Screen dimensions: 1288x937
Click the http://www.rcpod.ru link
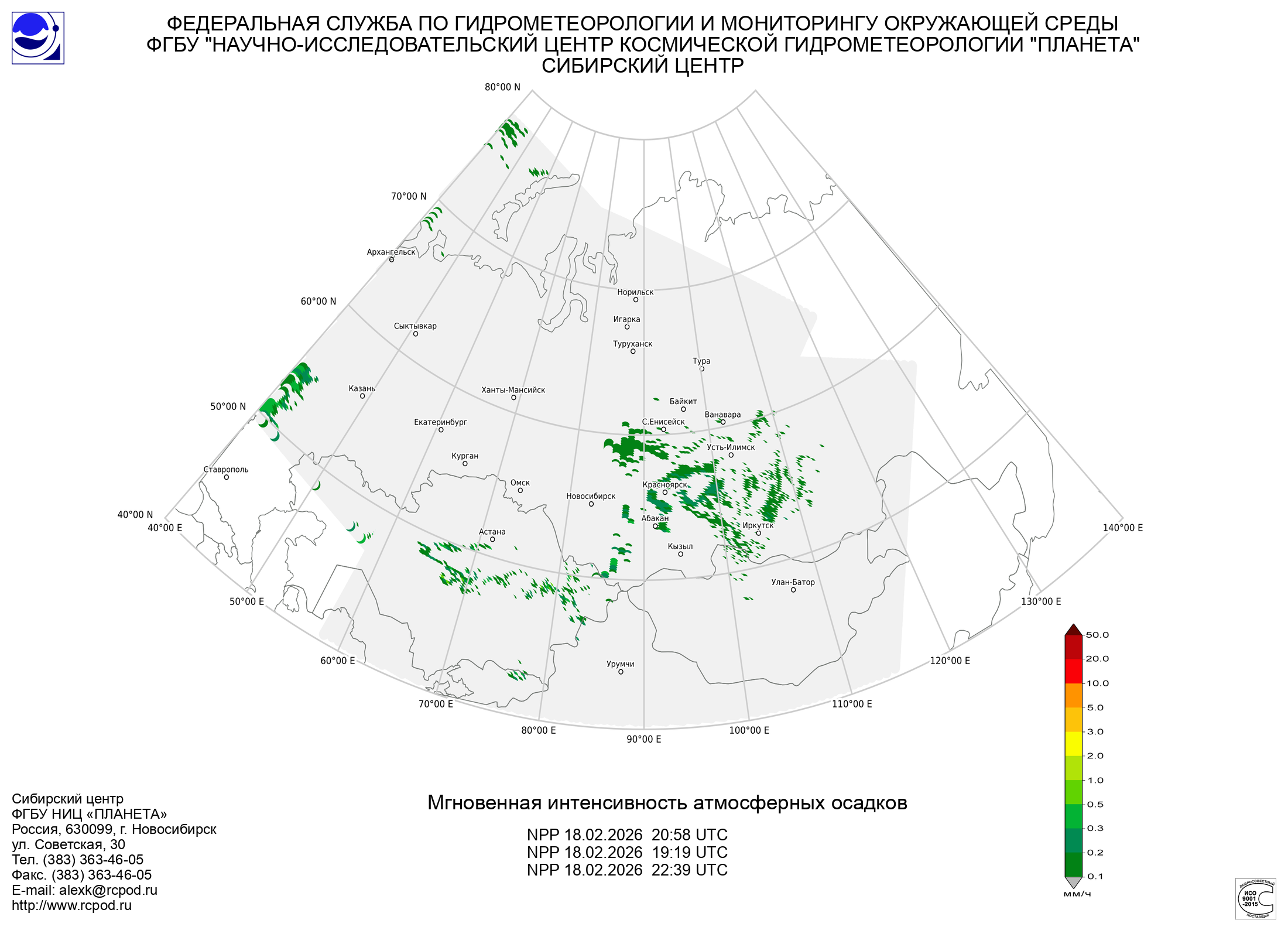coord(71,905)
